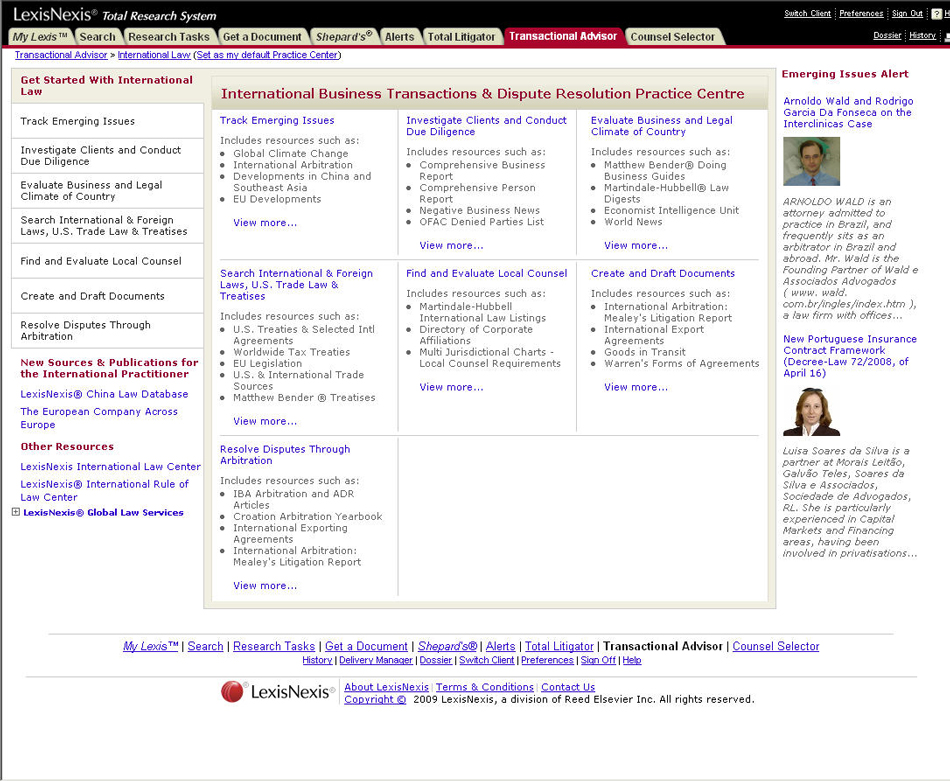
Task: Open The European Company Across Europe link
Action: [99, 418]
